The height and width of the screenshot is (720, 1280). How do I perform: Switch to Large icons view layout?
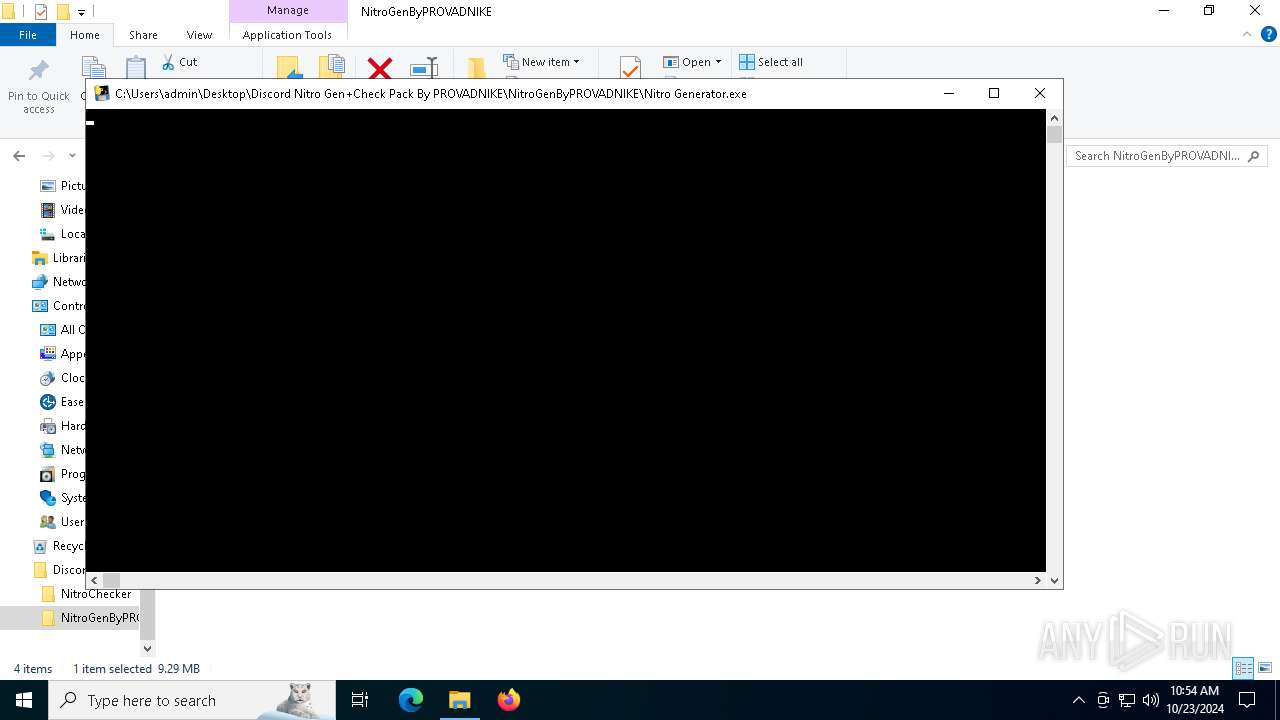pyautogui.click(x=1265, y=668)
